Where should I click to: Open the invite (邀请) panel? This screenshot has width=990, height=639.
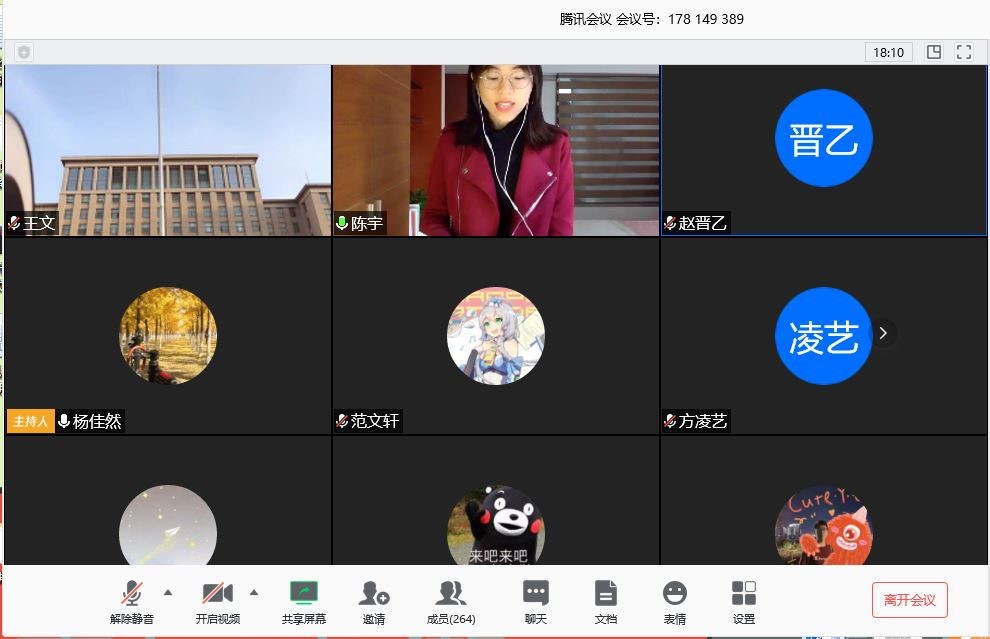(374, 600)
